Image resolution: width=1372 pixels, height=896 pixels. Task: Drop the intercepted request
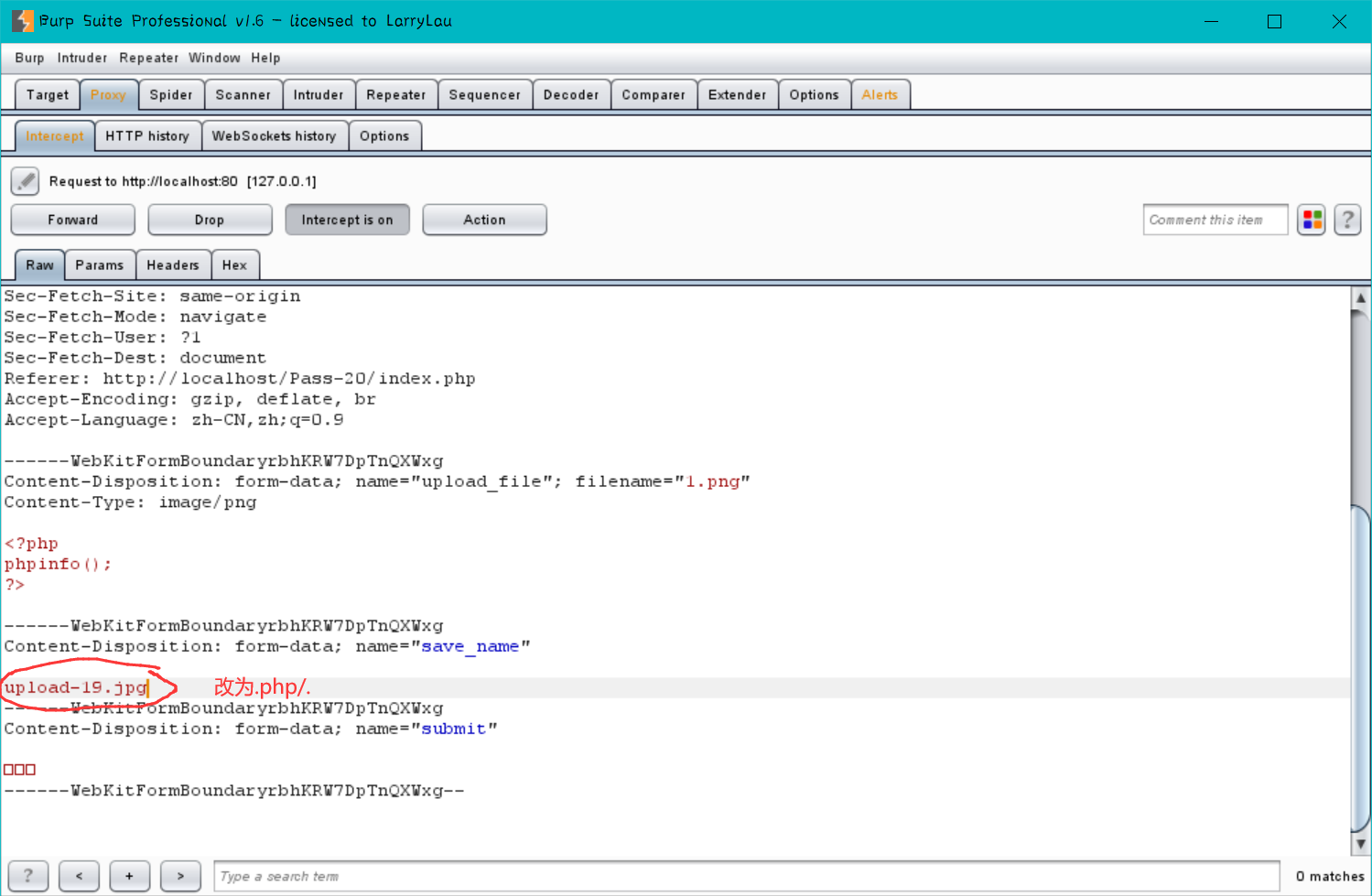(210, 220)
